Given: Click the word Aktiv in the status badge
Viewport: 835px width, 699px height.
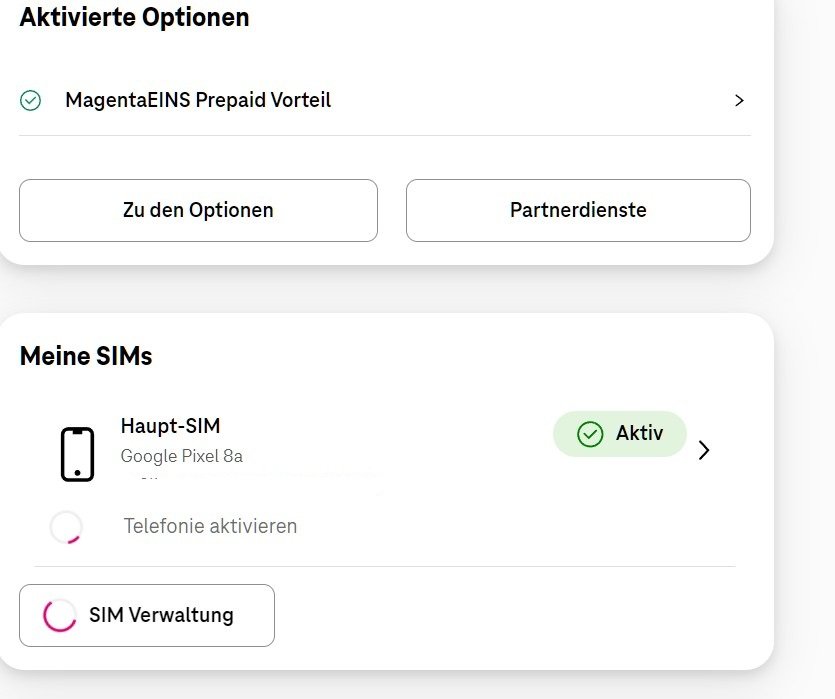Looking at the screenshot, I should point(639,433).
